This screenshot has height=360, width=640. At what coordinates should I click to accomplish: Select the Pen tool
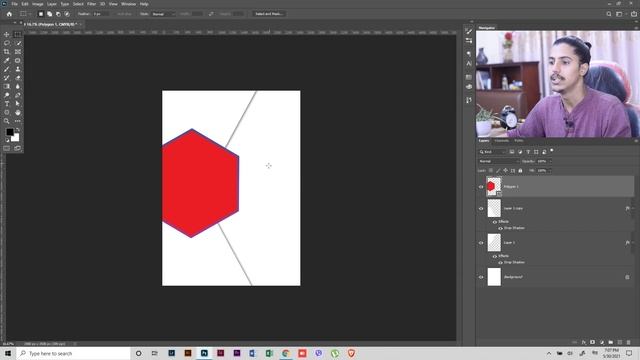[18, 95]
